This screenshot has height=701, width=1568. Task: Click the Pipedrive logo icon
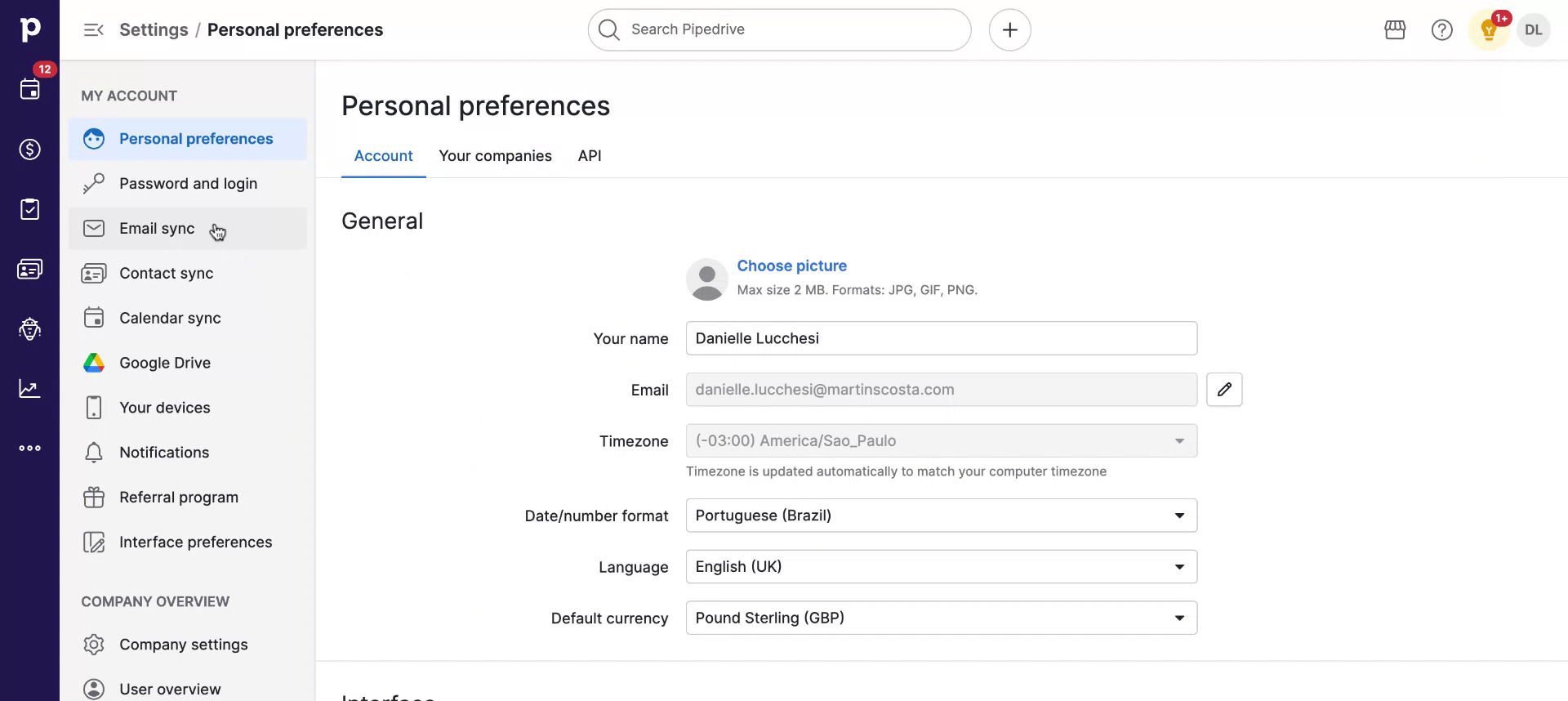point(29,29)
